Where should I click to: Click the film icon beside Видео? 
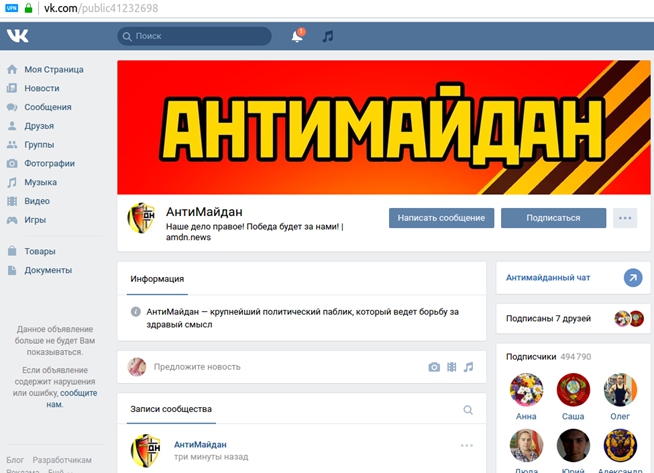point(12,201)
